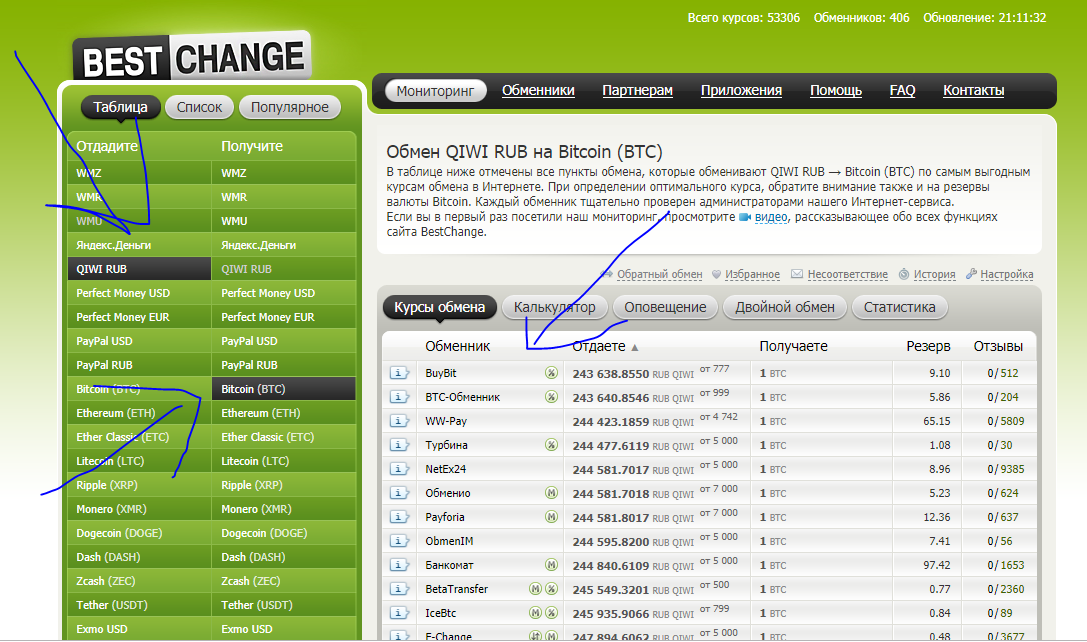Select the Таблица view tab
The width and height of the screenshot is (1087, 642).
point(121,107)
